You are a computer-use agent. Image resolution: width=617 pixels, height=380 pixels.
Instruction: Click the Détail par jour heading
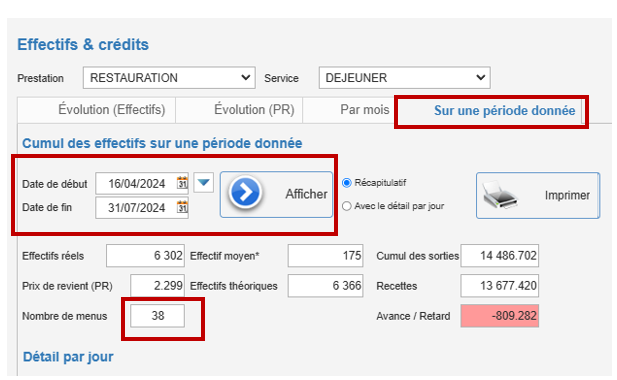tap(68, 357)
